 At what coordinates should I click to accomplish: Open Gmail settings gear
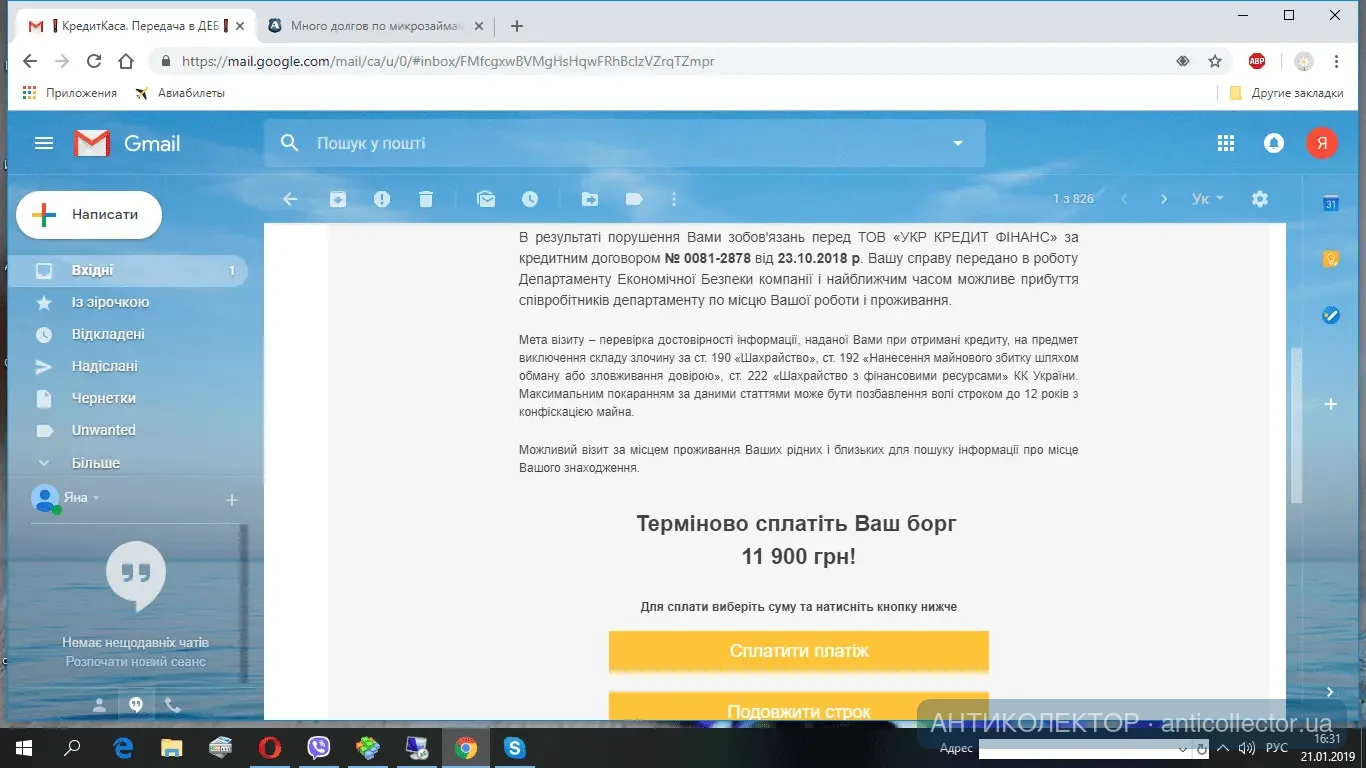(x=1260, y=199)
